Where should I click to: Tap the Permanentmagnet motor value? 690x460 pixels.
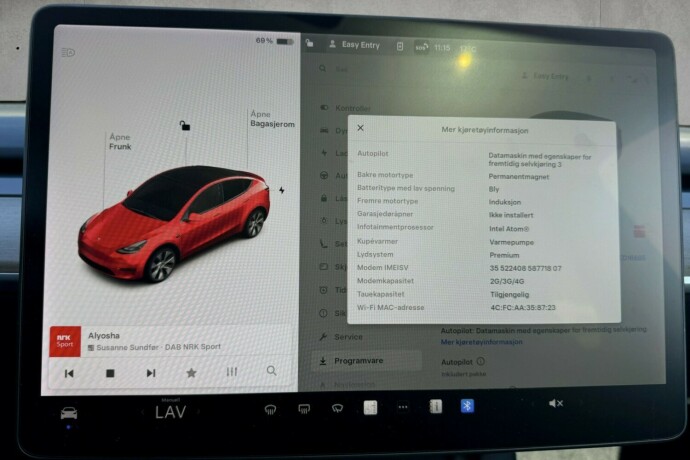(519, 177)
